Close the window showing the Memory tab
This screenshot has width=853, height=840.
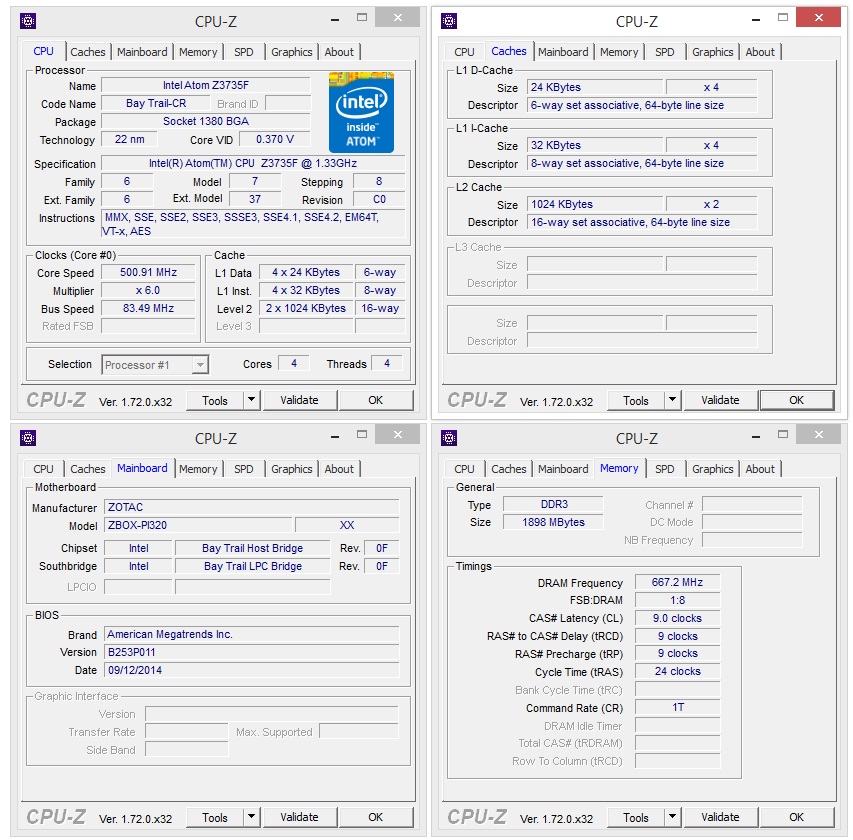click(820, 434)
